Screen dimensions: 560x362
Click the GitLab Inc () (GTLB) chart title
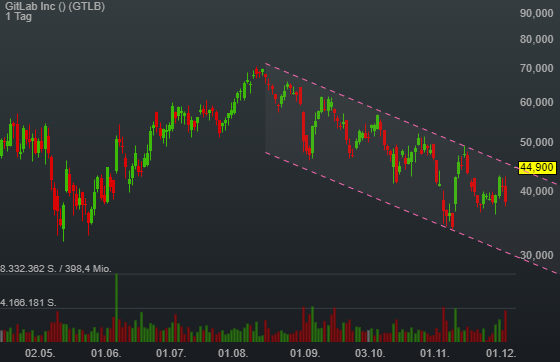(x=55, y=6)
